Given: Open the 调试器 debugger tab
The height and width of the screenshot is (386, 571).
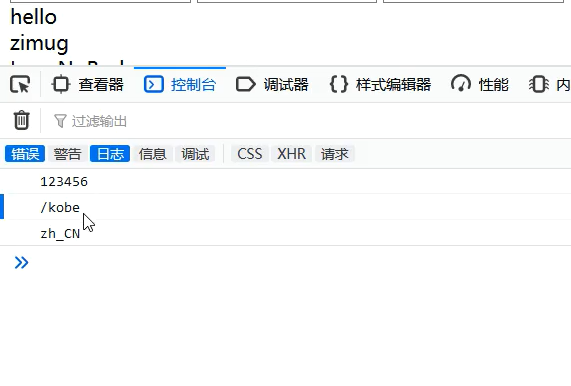Looking at the screenshot, I should pos(272,84).
